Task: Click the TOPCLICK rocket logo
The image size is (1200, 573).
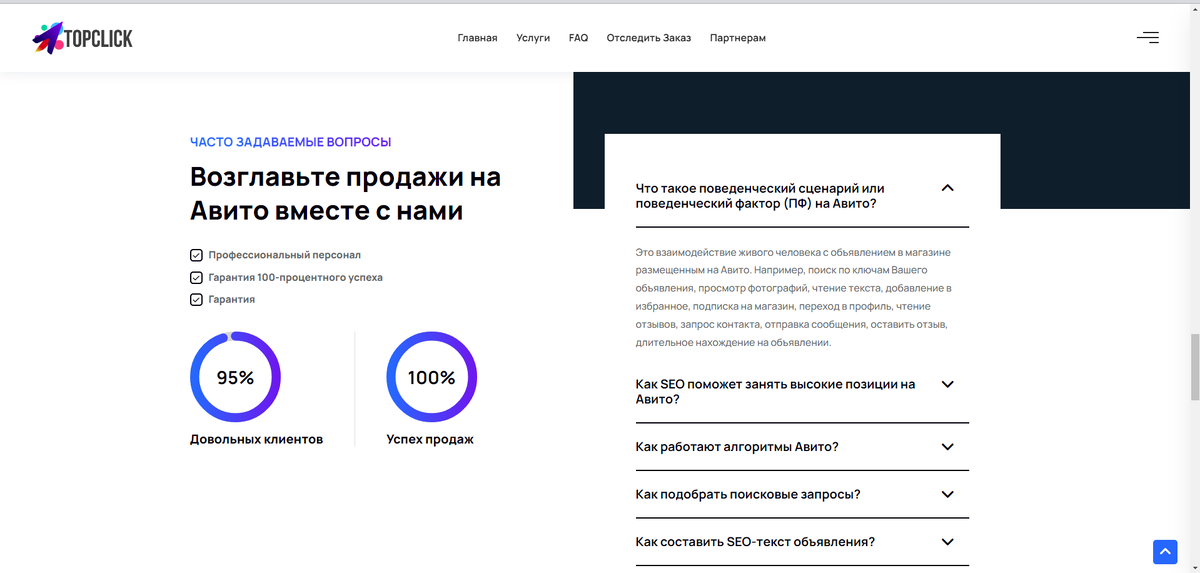Action: (82, 38)
